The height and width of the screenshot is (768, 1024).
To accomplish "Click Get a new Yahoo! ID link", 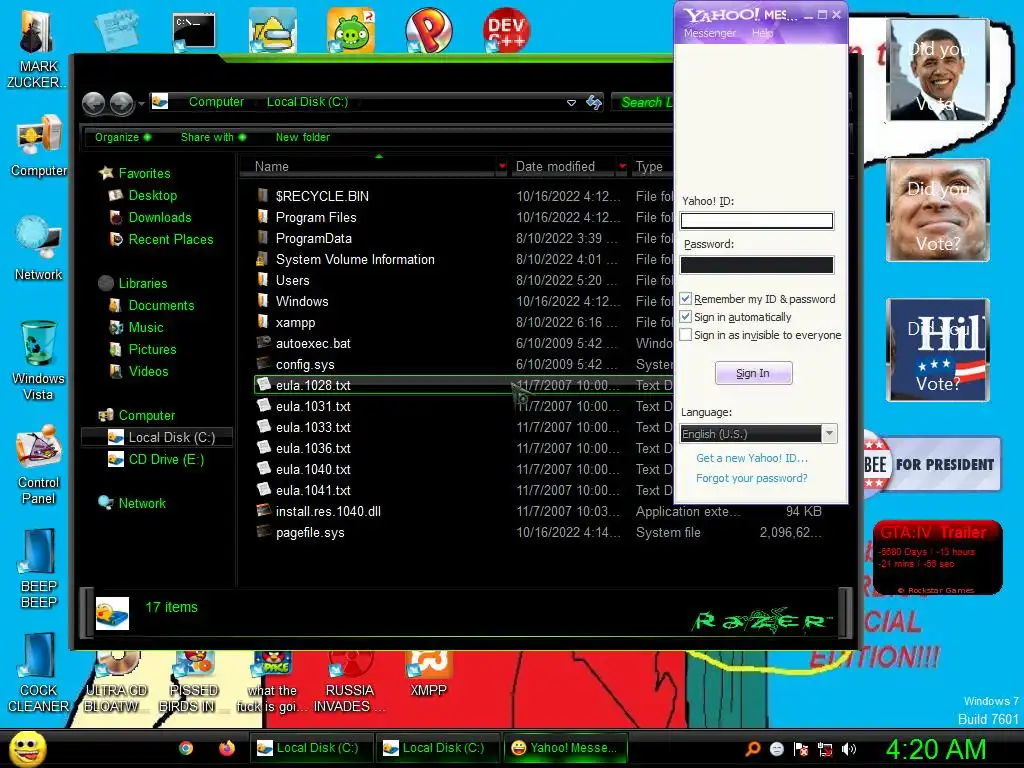I will [x=752, y=458].
